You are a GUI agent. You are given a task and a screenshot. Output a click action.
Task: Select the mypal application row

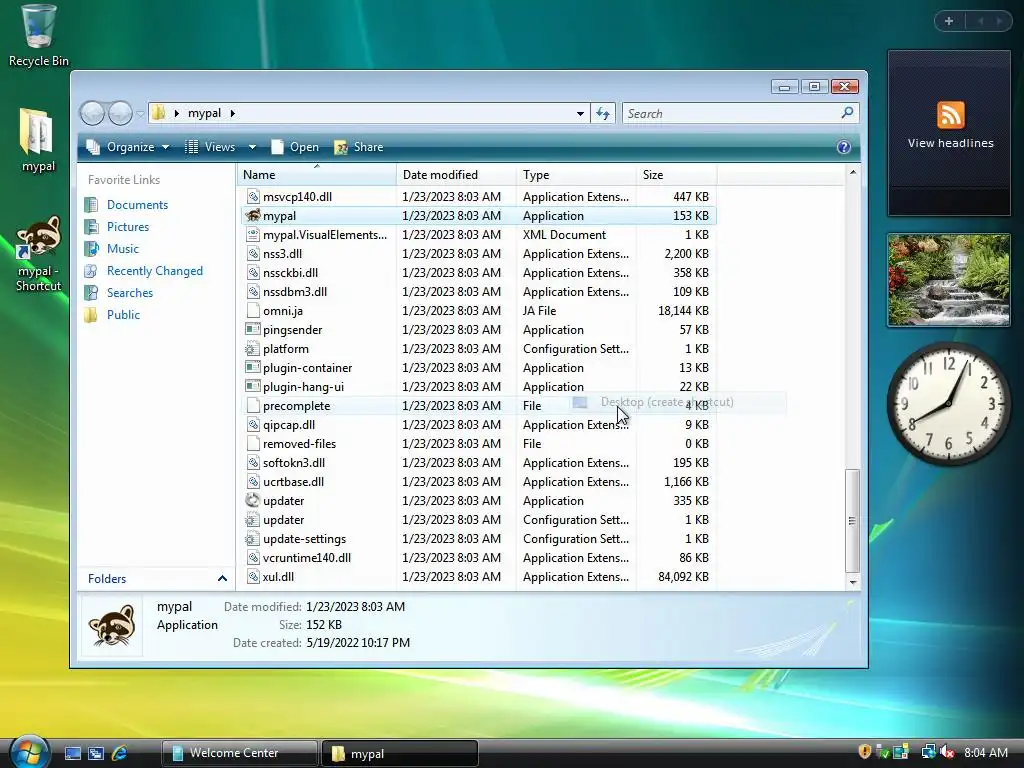tap(479, 216)
